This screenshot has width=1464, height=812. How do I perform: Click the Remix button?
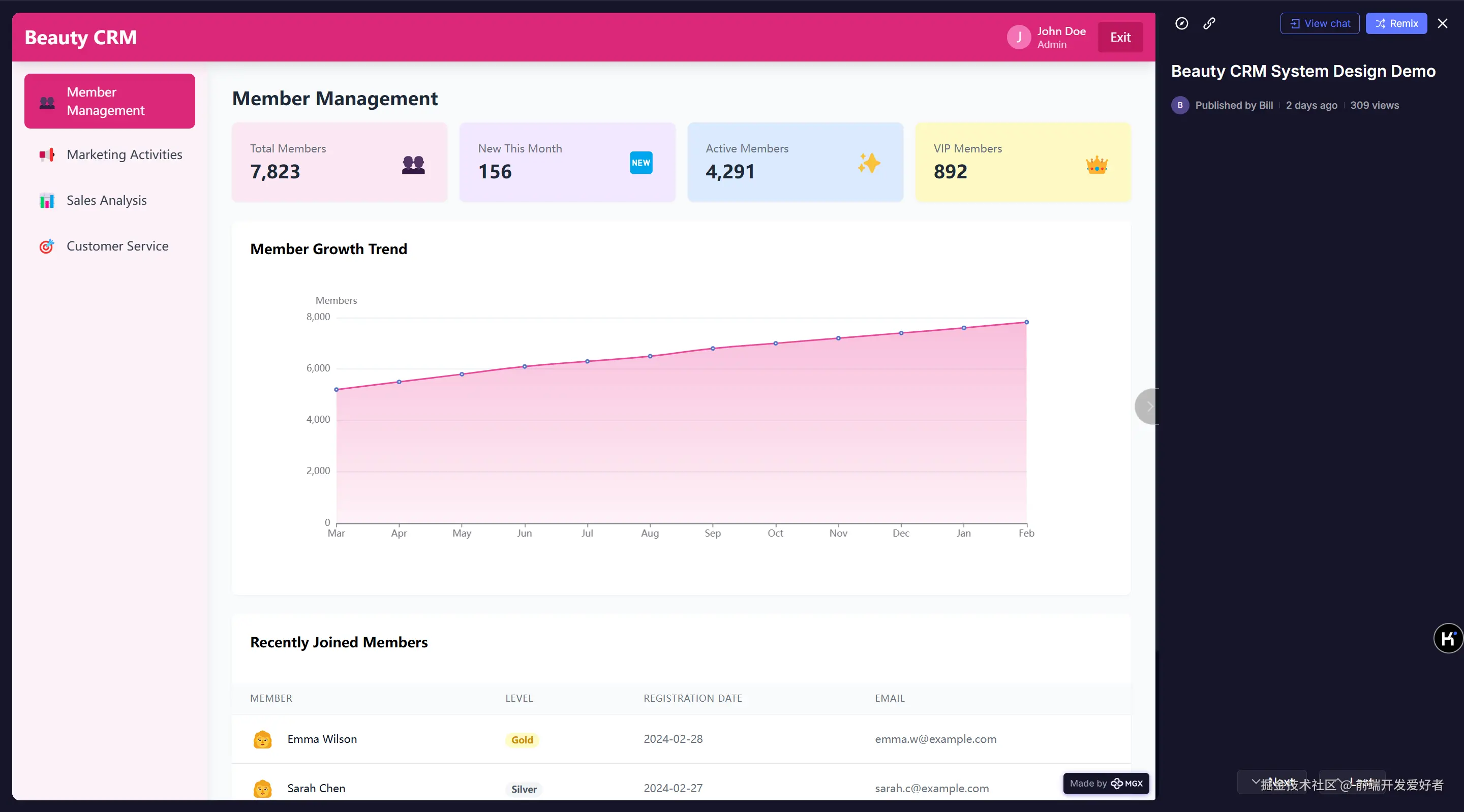pyautogui.click(x=1396, y=23)
